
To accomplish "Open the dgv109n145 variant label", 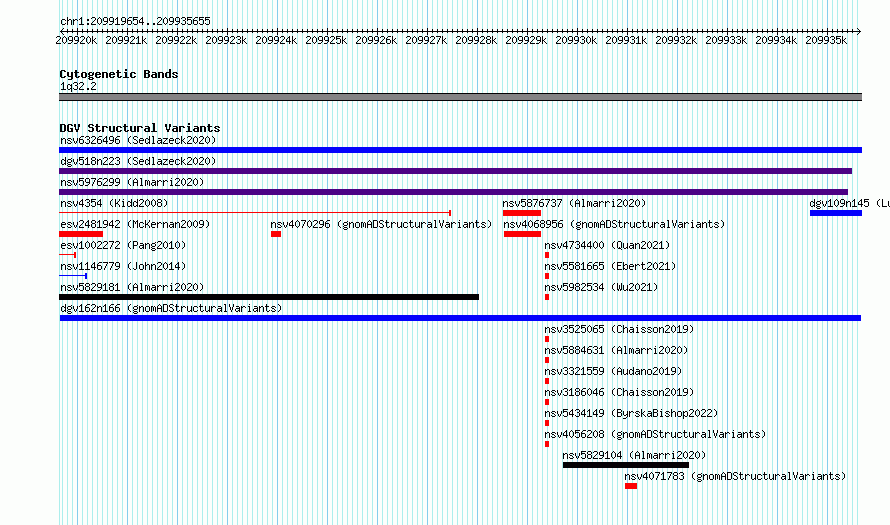I will tap(849, 203).
